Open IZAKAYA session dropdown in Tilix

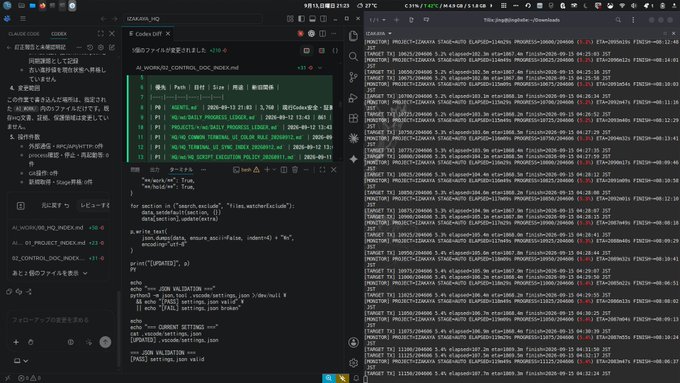[379, 33]
